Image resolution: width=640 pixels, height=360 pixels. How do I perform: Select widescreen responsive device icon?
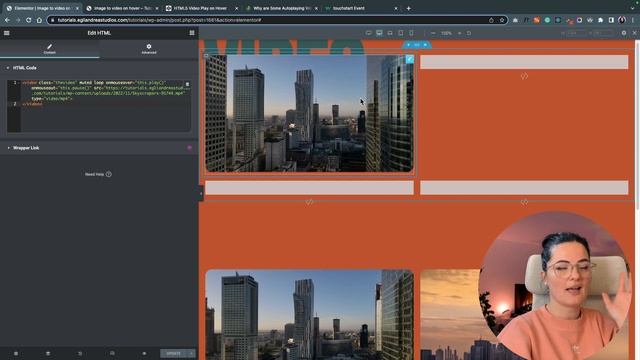point(369,33)
